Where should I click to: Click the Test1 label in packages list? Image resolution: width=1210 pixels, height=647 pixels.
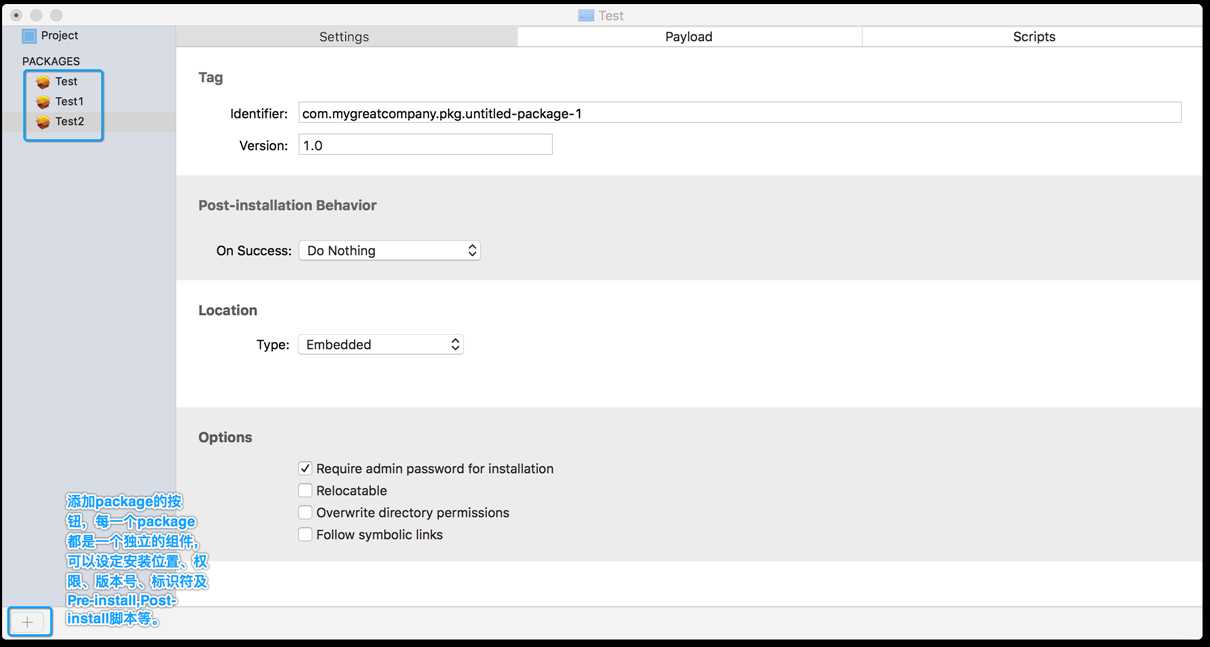[x=69, y=102]
